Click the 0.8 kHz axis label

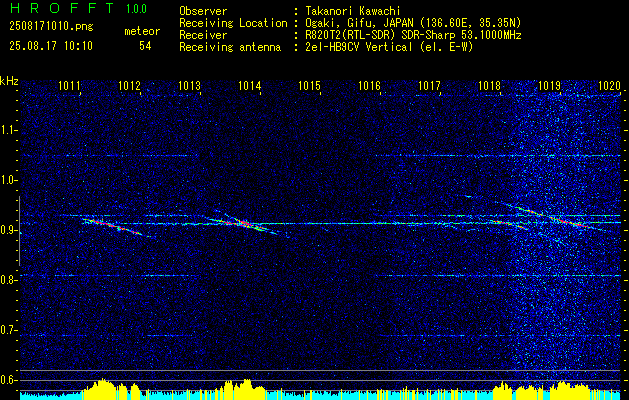[x=8, y=280]
